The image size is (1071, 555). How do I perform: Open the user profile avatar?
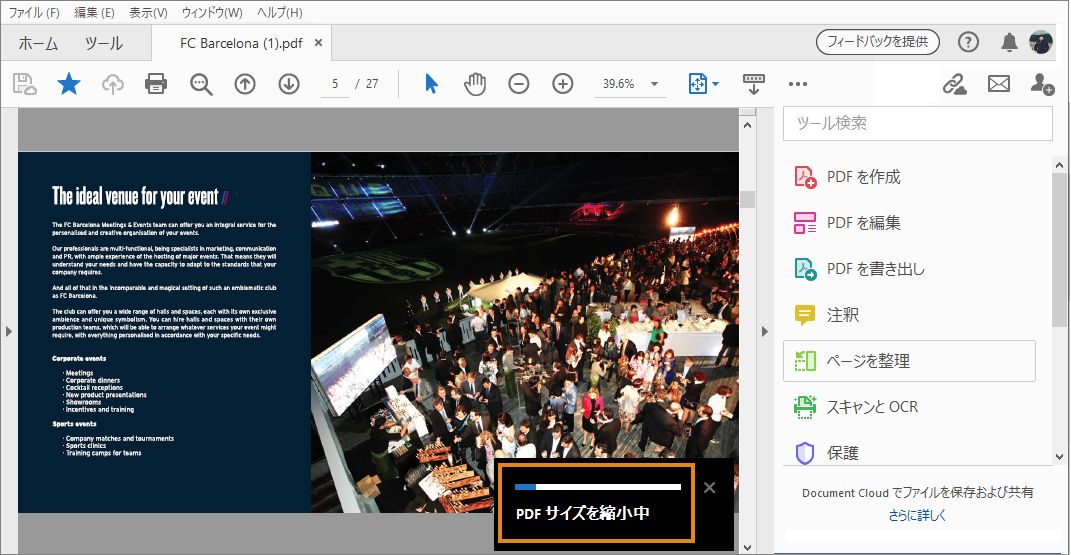pos(1041,42)
